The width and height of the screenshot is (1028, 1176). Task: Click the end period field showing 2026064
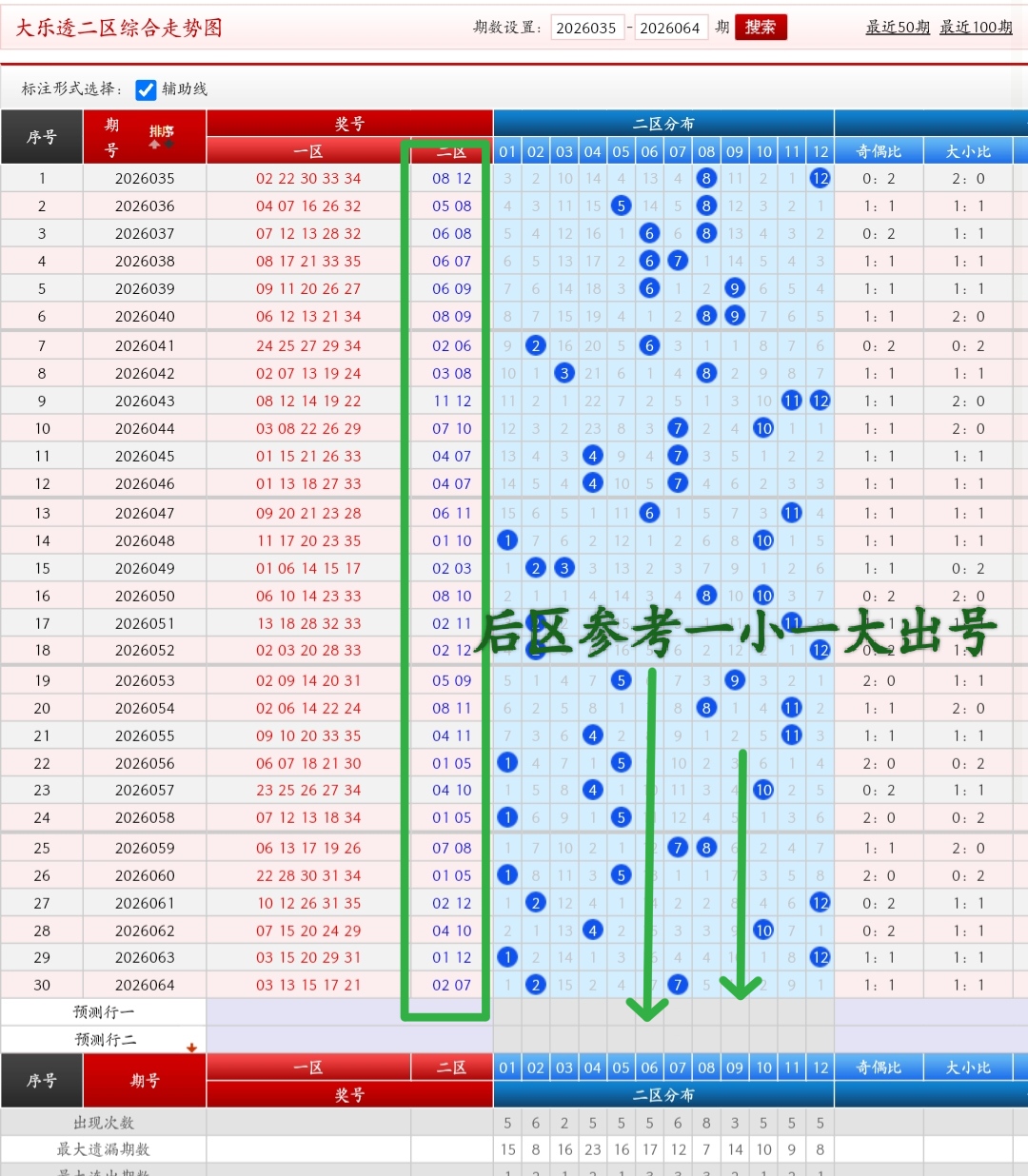(x=670, y=28)
